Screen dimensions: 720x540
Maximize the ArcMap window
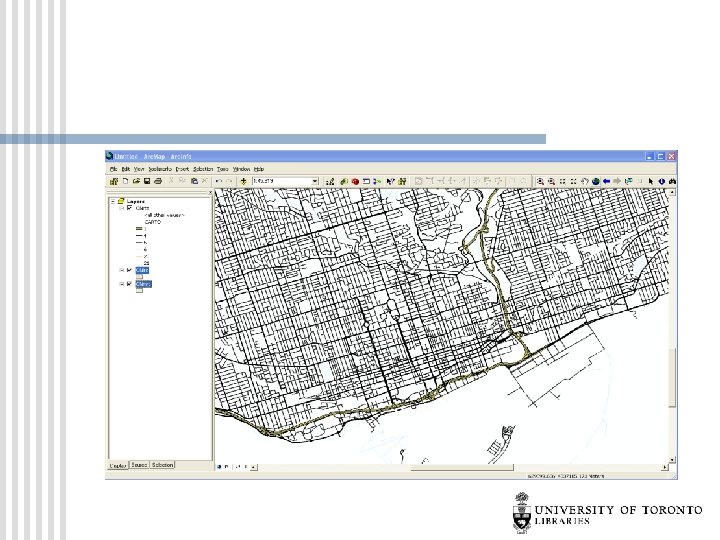coord(660,157)
